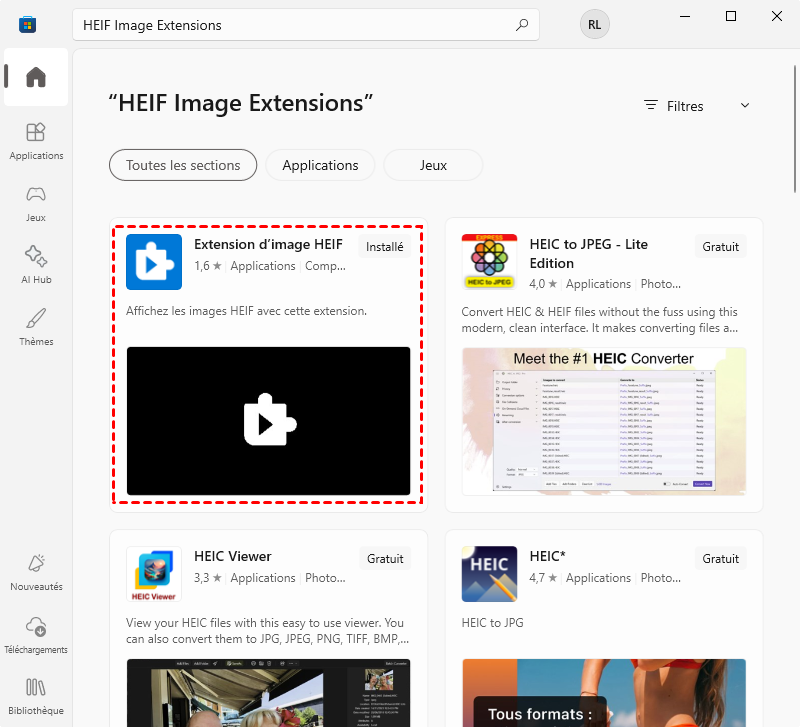Viewport: 800px width, 727px height.
Task: Select the Jeux filter chip
Action: point(433,165)
